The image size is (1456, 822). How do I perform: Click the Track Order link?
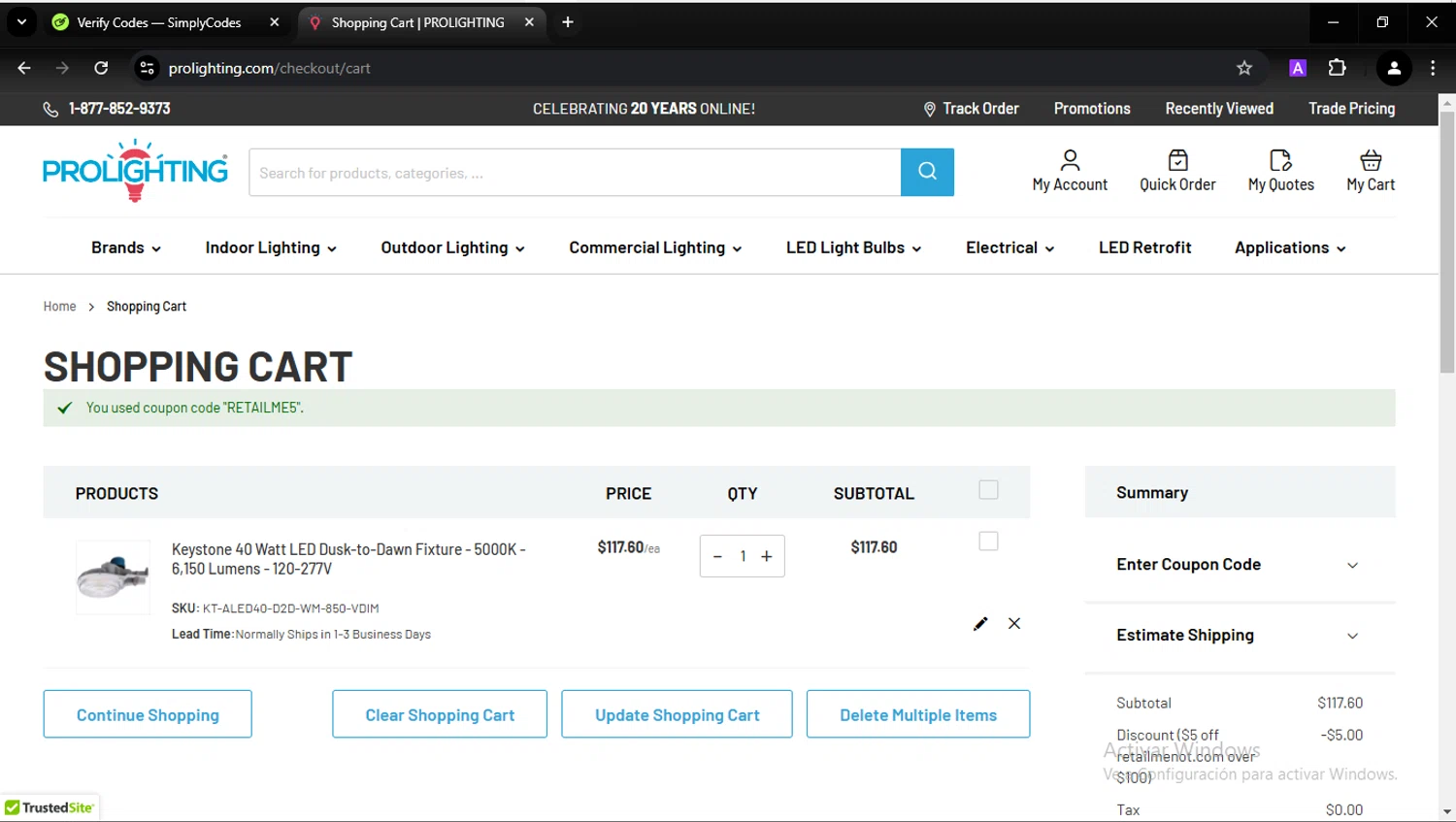[980, 109]
